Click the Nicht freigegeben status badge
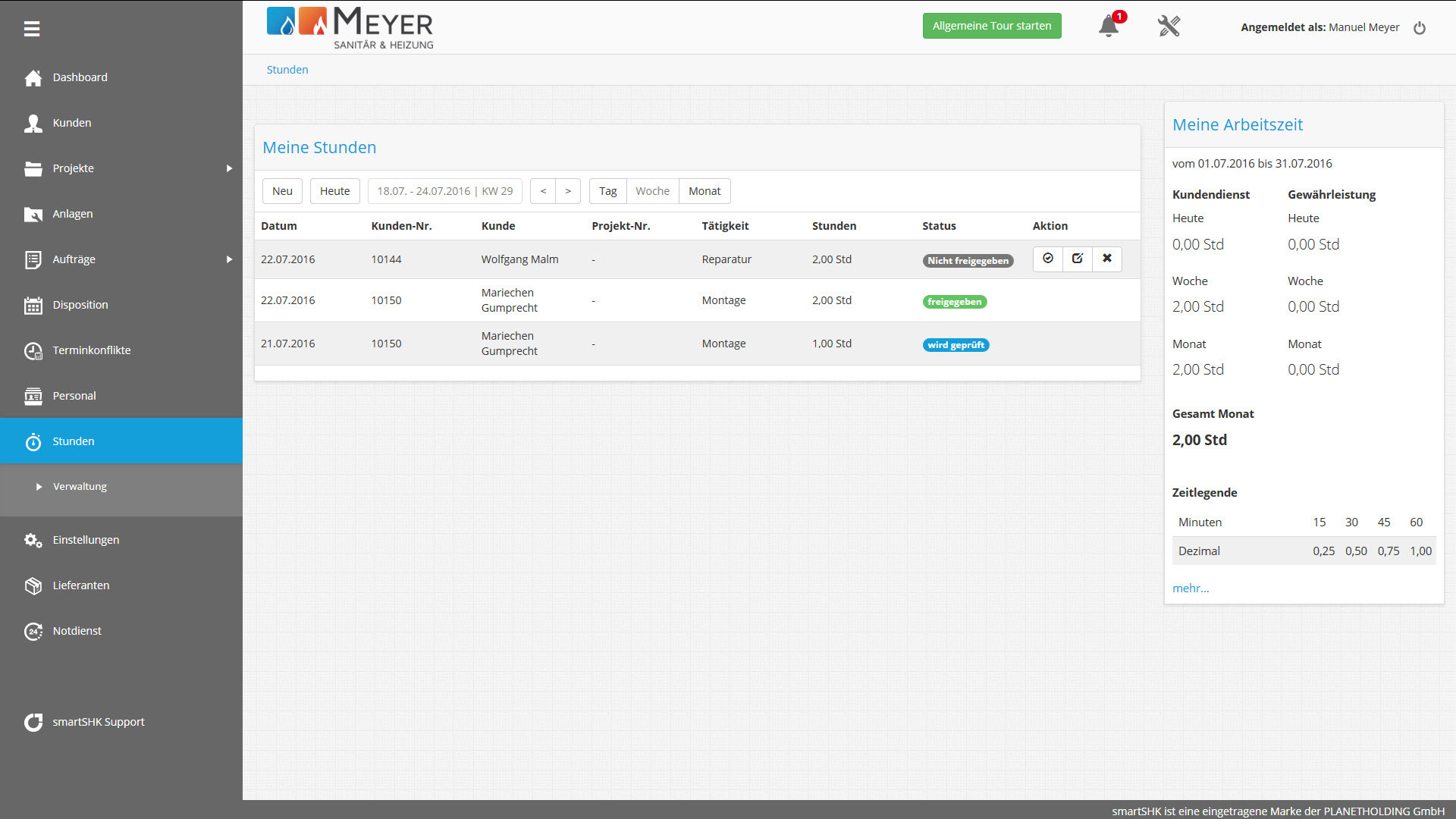The image size is (1456, 819). click(x=968, y=261)
